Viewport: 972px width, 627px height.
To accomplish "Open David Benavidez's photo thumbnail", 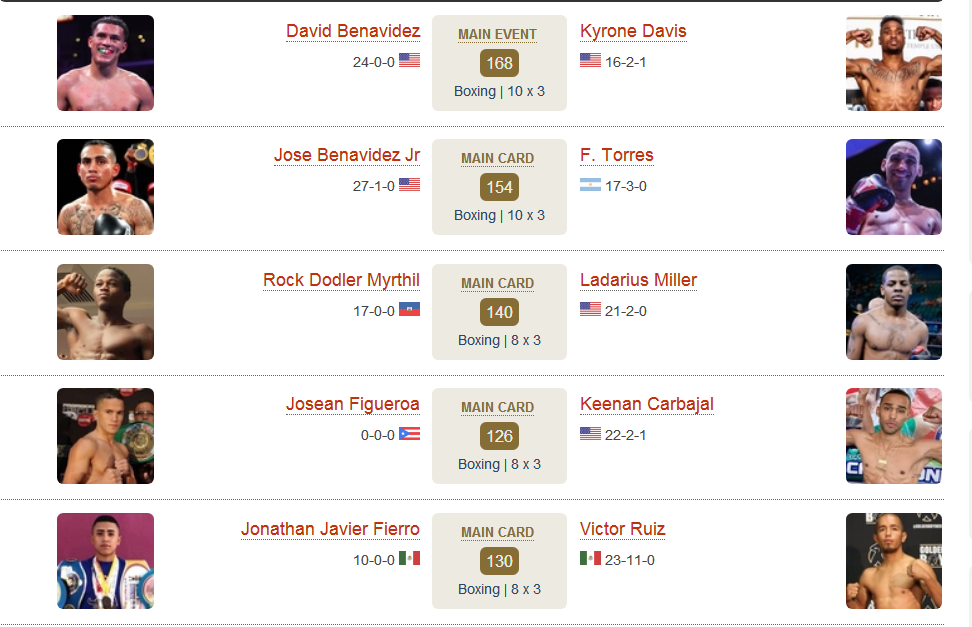I will 105,63.
